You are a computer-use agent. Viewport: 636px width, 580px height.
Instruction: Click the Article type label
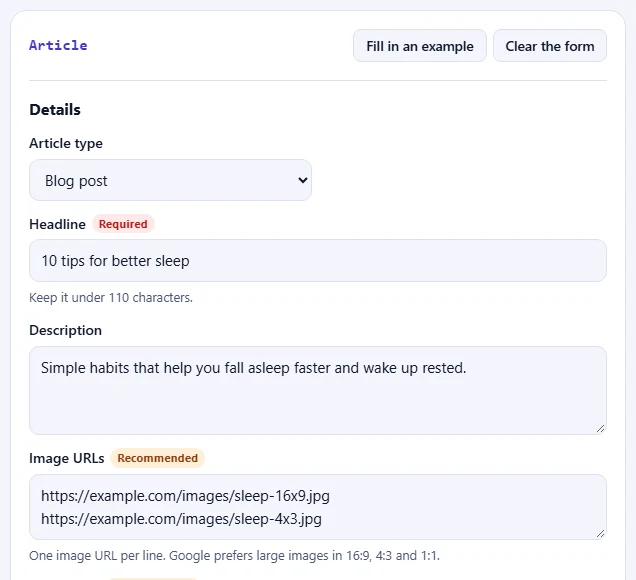pos(66,143)
